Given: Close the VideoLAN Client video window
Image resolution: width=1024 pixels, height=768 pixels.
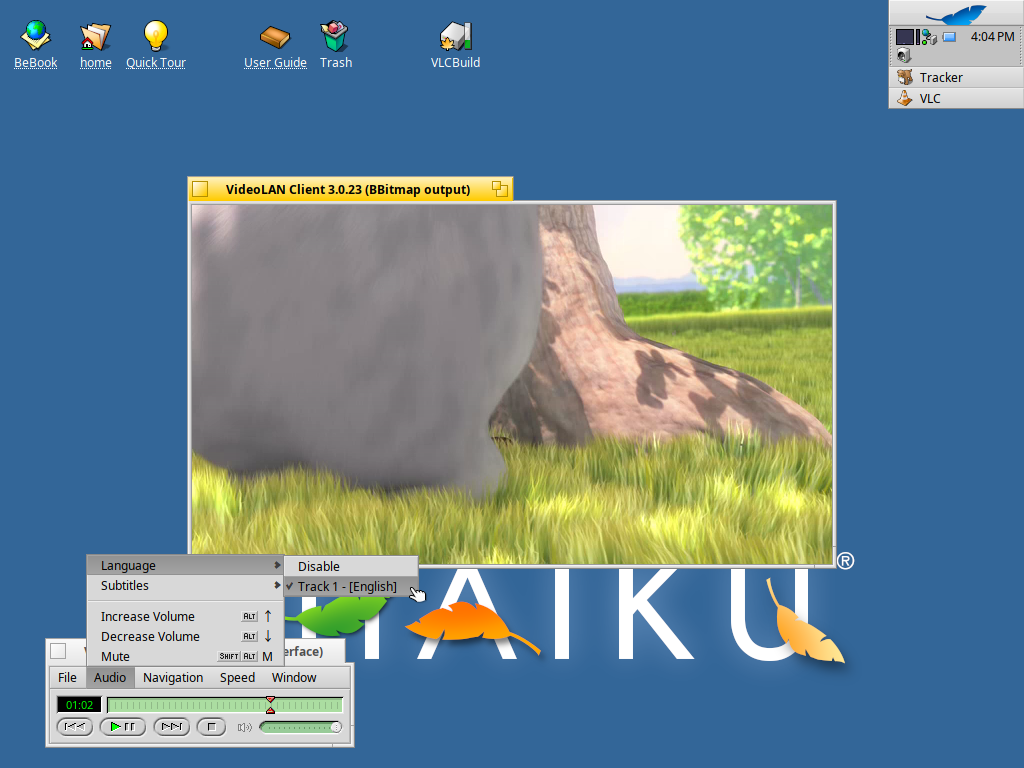Looking at the screenshot, I should pos(200,189).
